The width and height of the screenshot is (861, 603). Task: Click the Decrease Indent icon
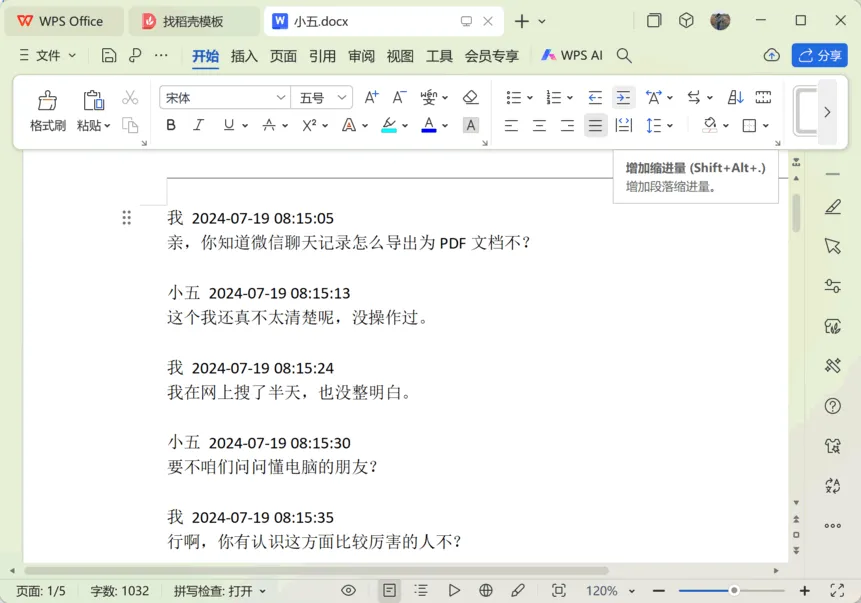[x=595, y=98]
